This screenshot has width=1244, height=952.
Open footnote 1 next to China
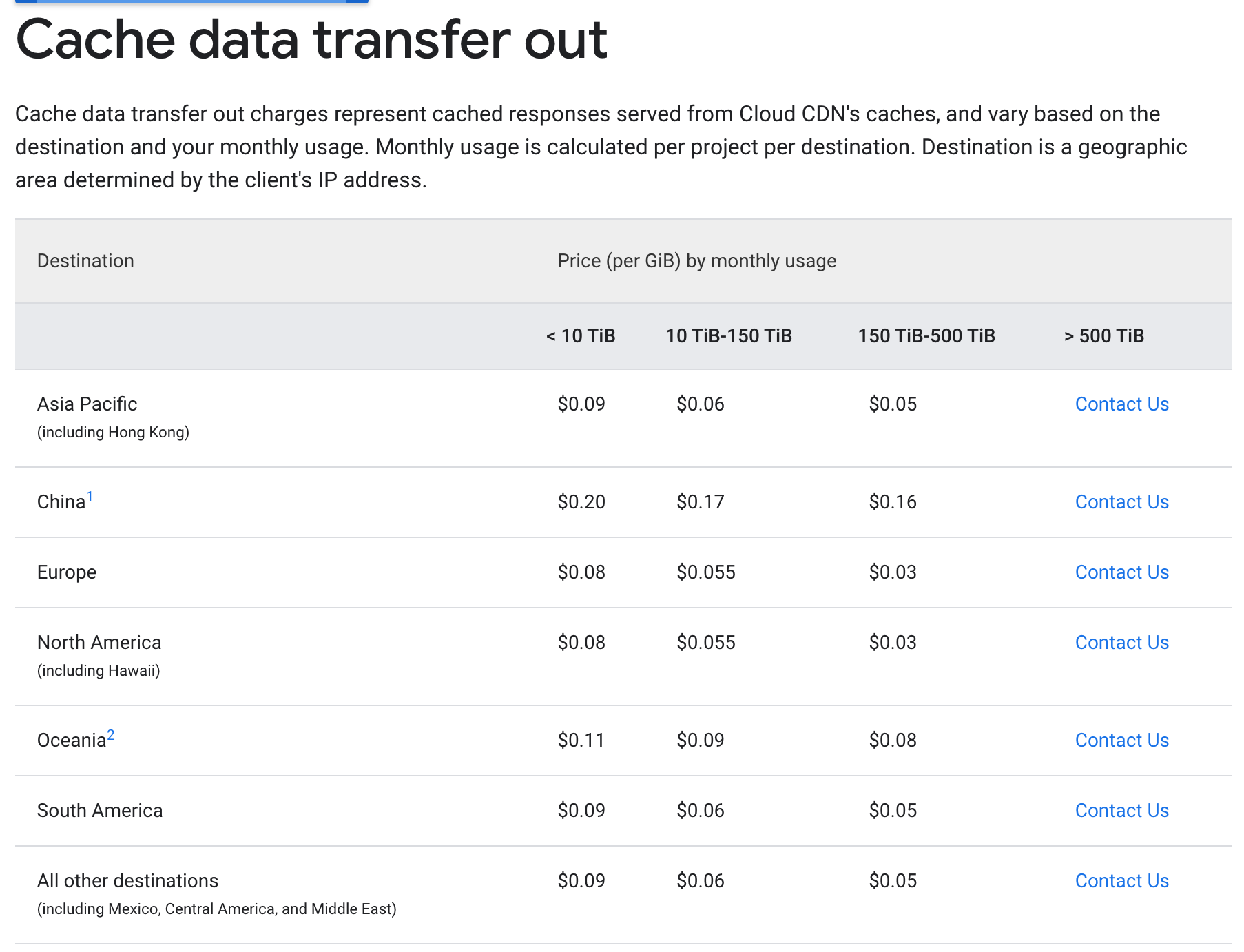90,497
